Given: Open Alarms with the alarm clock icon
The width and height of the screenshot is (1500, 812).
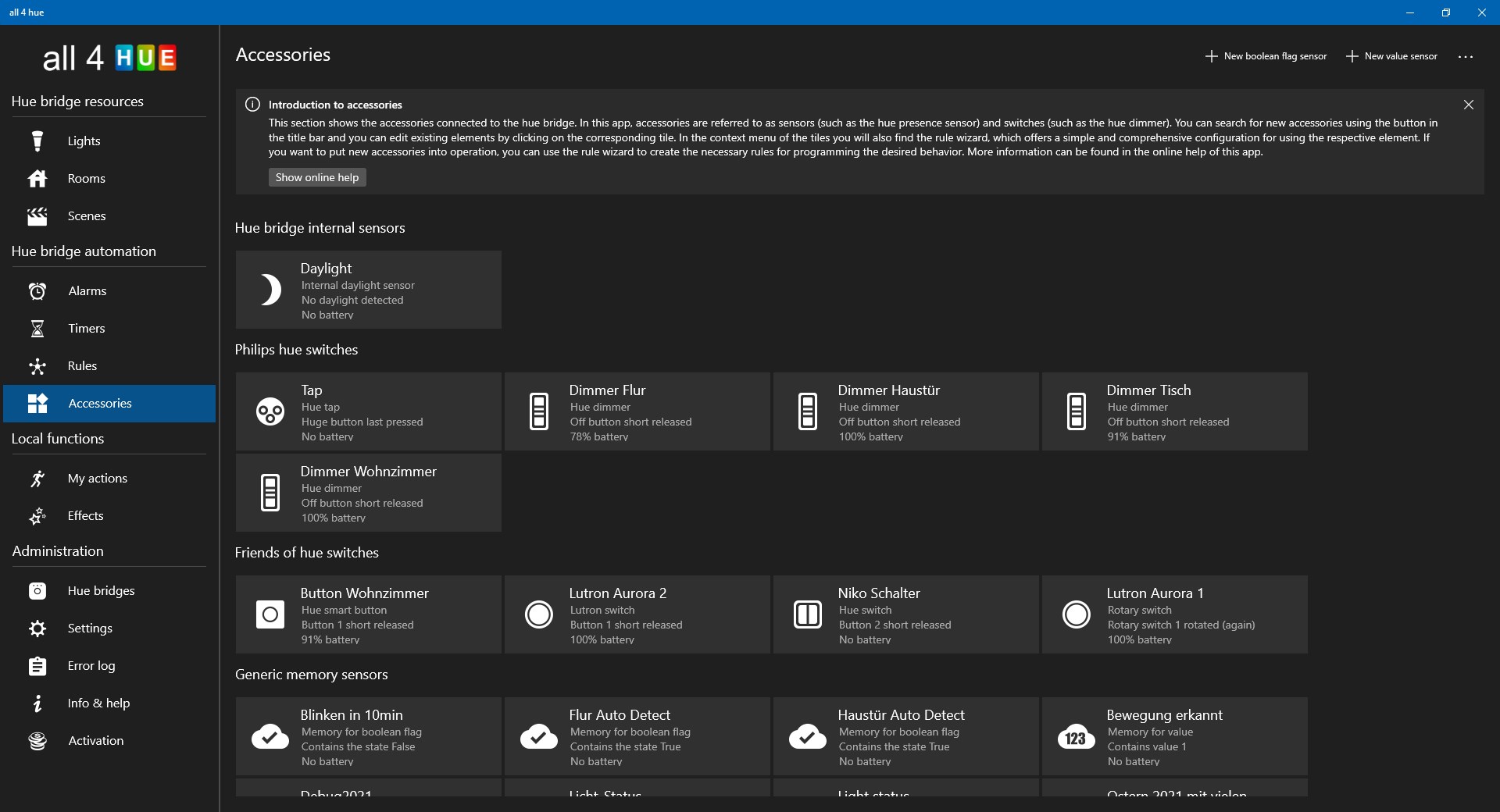Looking at the screenshot, I should click(x=37, y=290).
